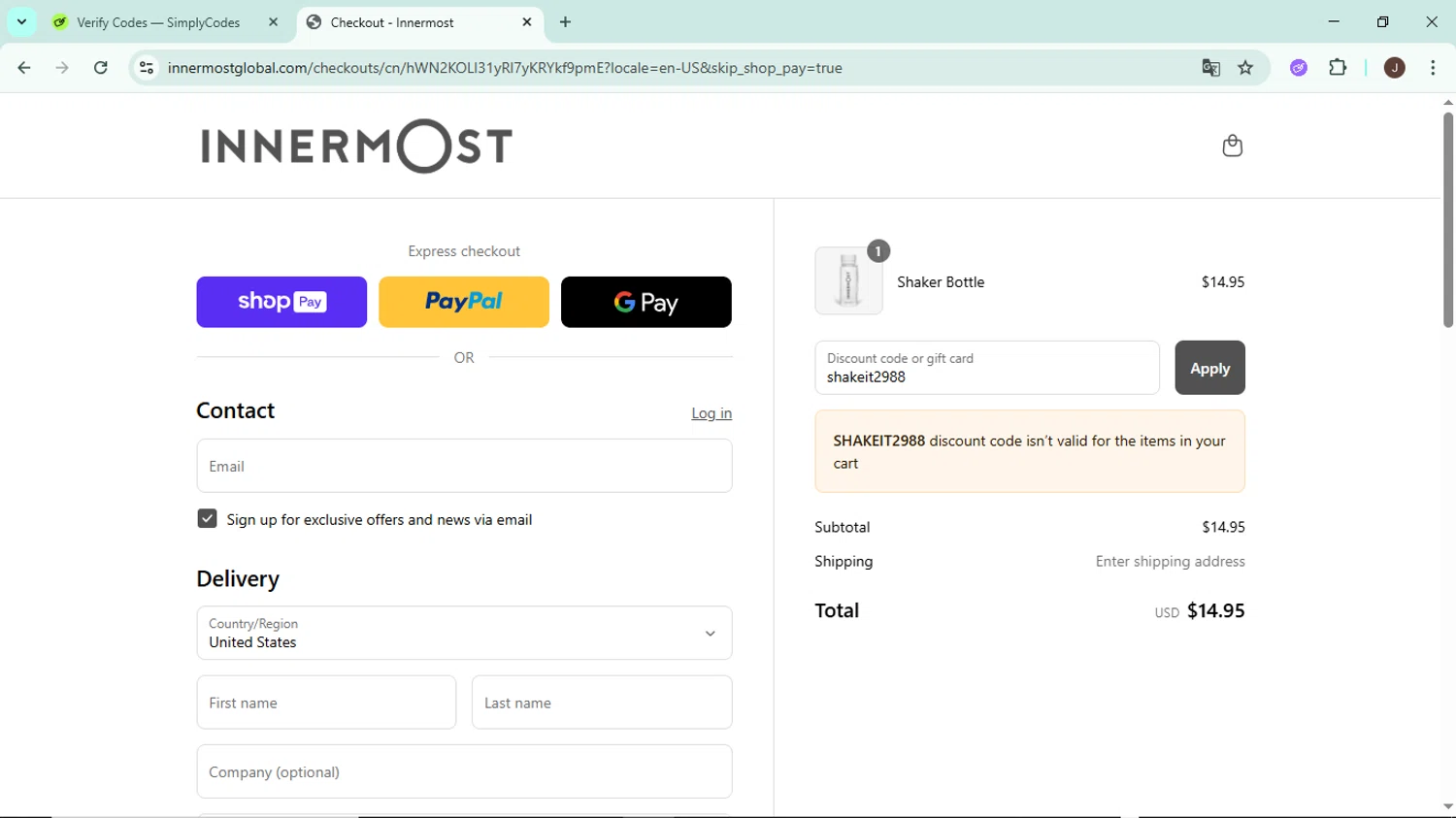1456x818 pixels.
Task: Minimize the browser window
Action: click(1334, 21)
